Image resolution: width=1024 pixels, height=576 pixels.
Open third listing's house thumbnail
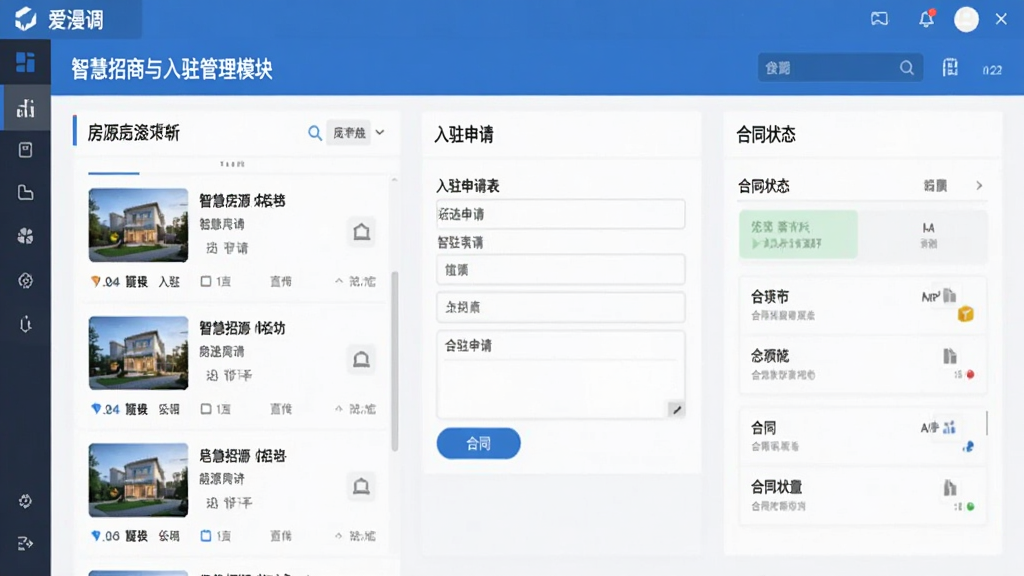coord(138,480)
